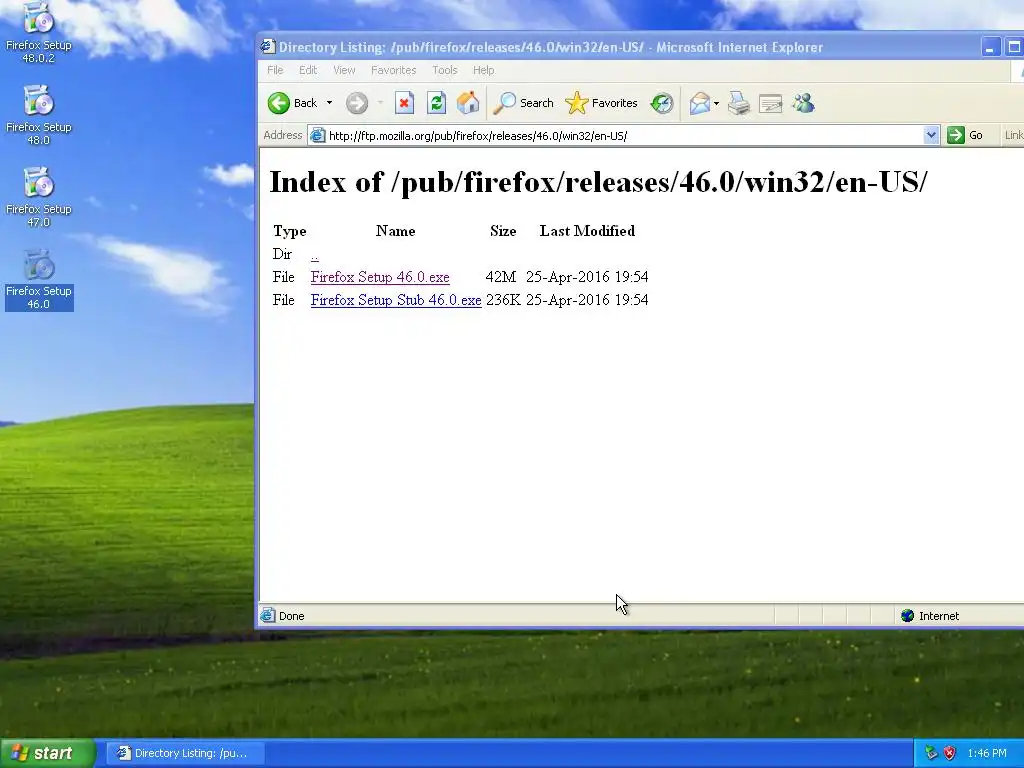
Task: Open the Back history dropdown arrow
Action: pyautogui.click(x=329, y=103)
